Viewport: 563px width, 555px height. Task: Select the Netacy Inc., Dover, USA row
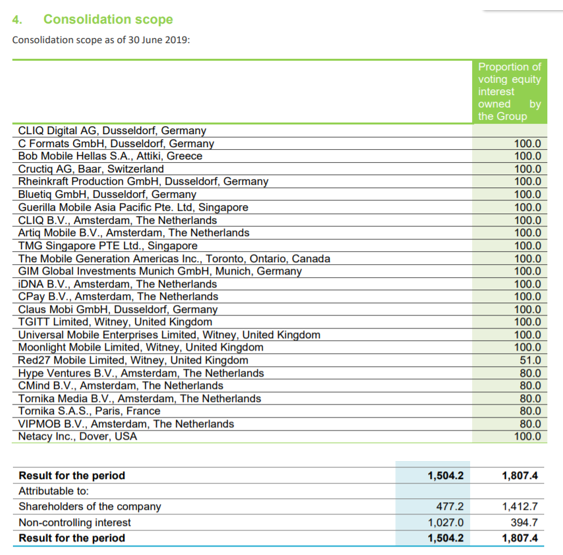(279, 437)
